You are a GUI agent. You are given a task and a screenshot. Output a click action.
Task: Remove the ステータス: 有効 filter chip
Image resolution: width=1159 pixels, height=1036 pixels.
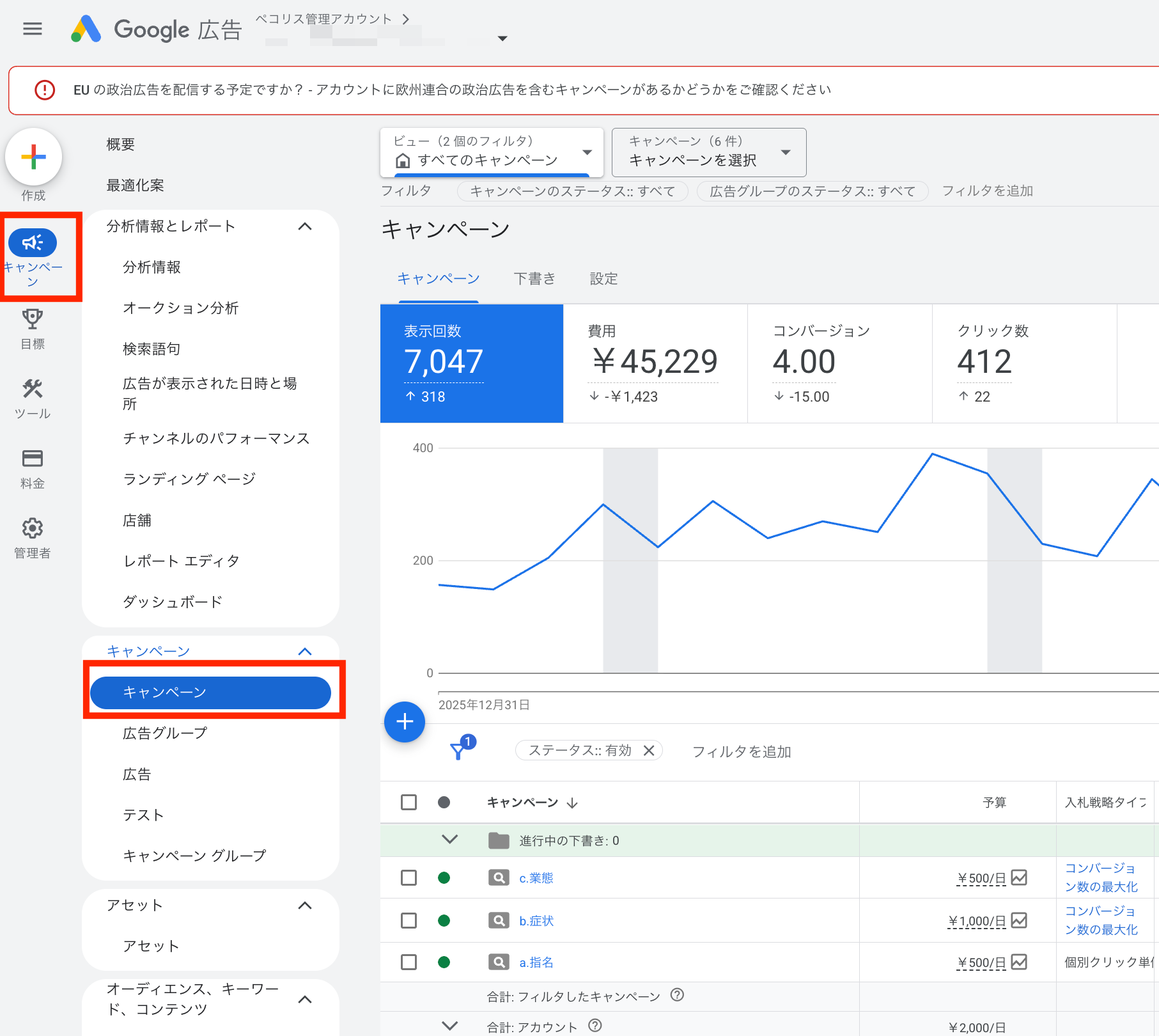649,751
